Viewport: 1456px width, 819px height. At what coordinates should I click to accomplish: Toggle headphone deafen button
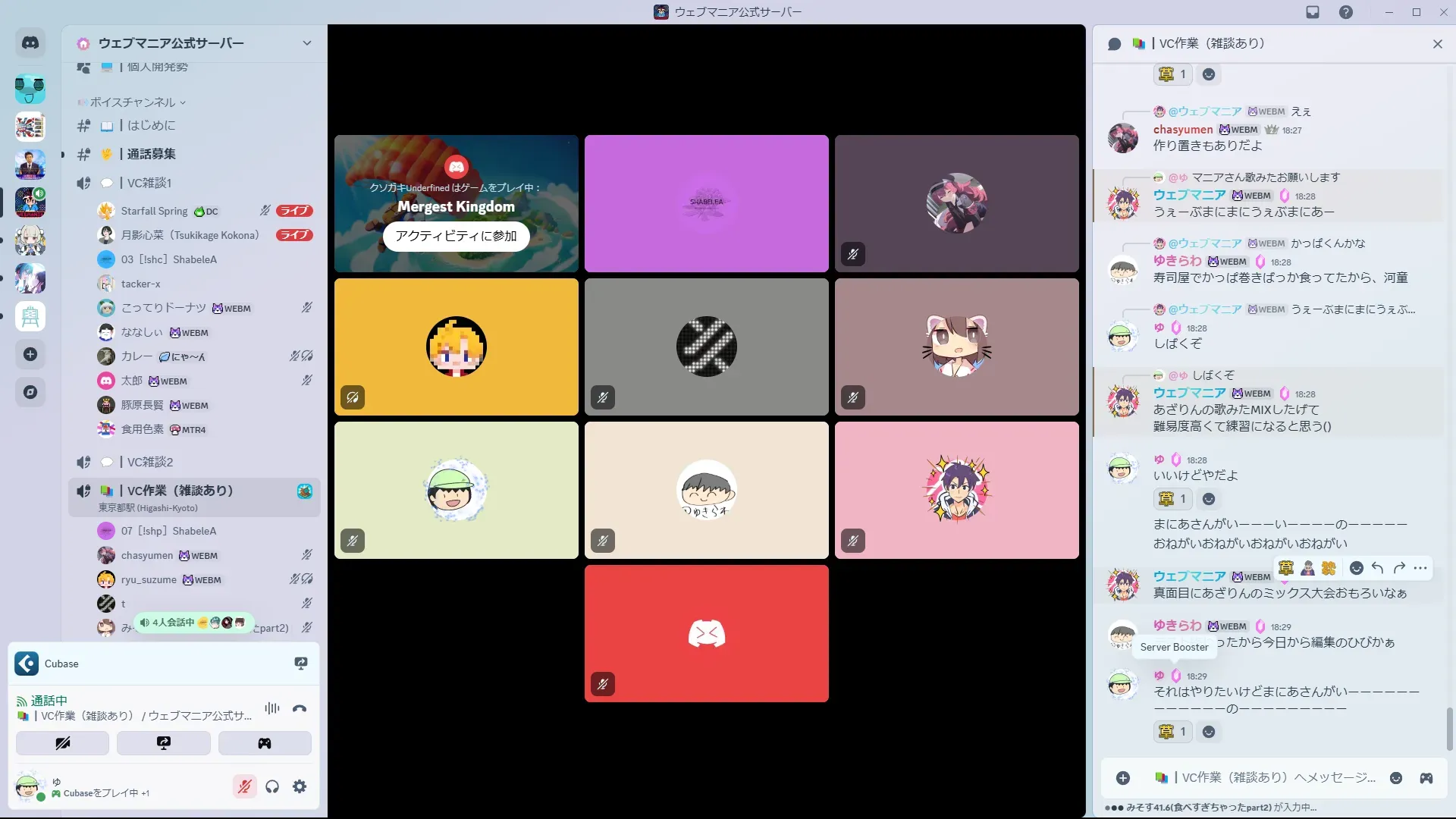pyautogui.click(x=272, y=786)
